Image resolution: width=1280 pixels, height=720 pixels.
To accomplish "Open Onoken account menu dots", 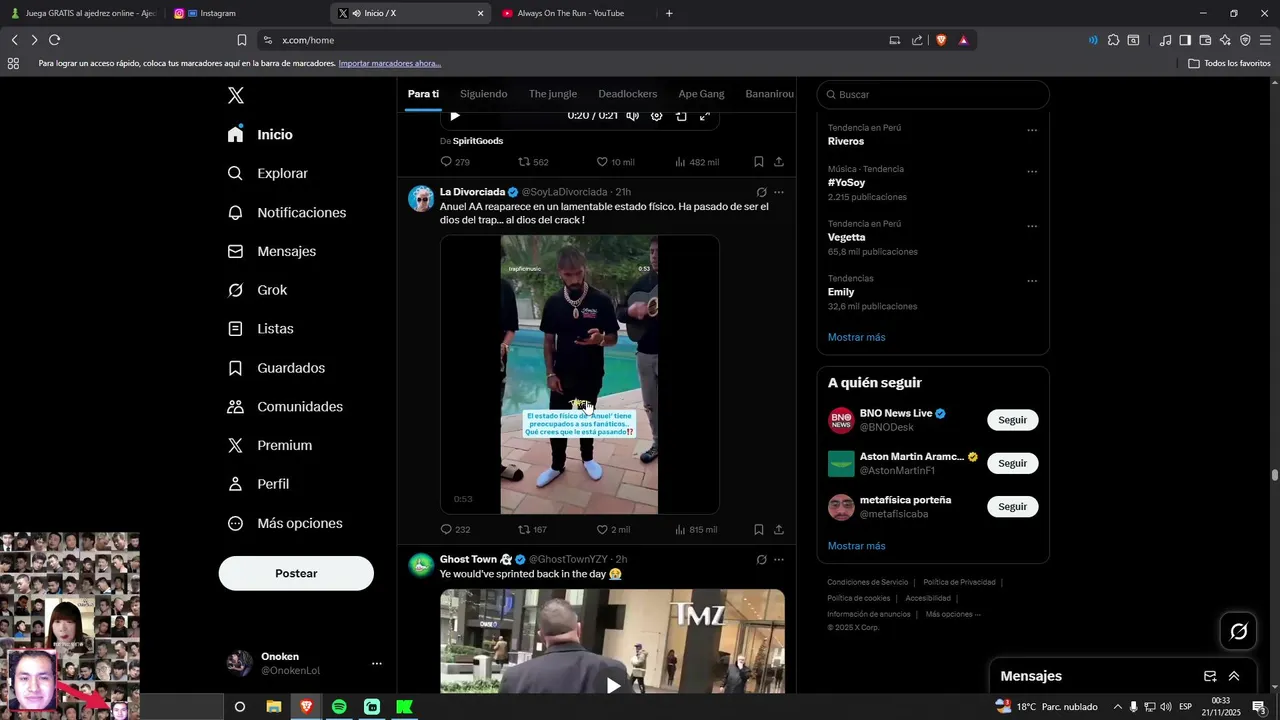I will click(377, 663).
